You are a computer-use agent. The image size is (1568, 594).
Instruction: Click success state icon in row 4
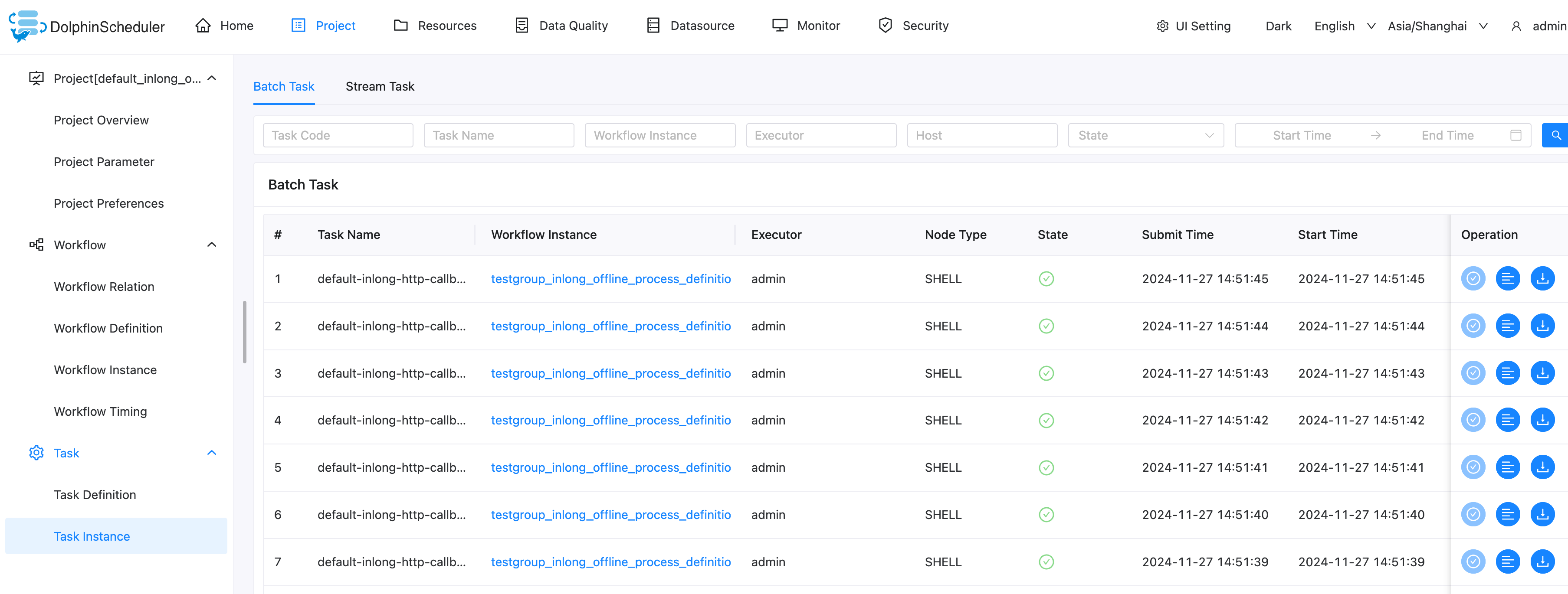tap(1046, 420)
